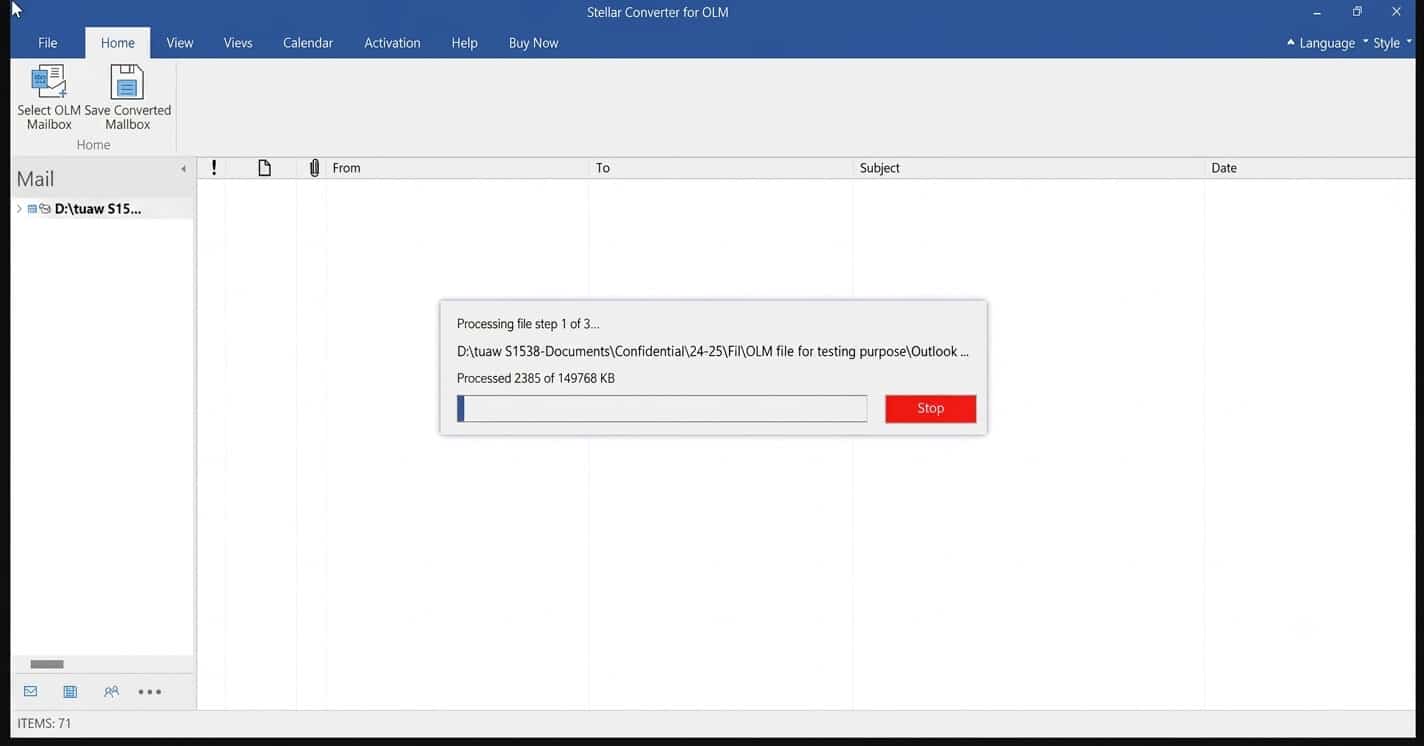Select the Home ribbon tab

117,43
